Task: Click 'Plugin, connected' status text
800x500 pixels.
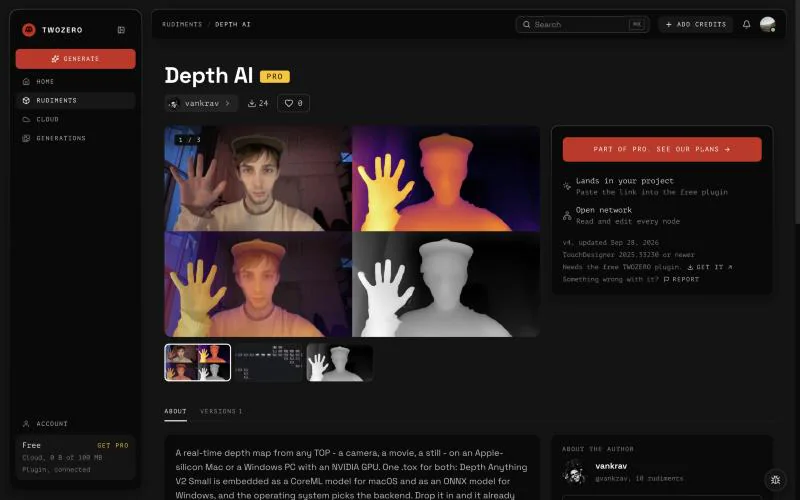Action: [56, 469]
